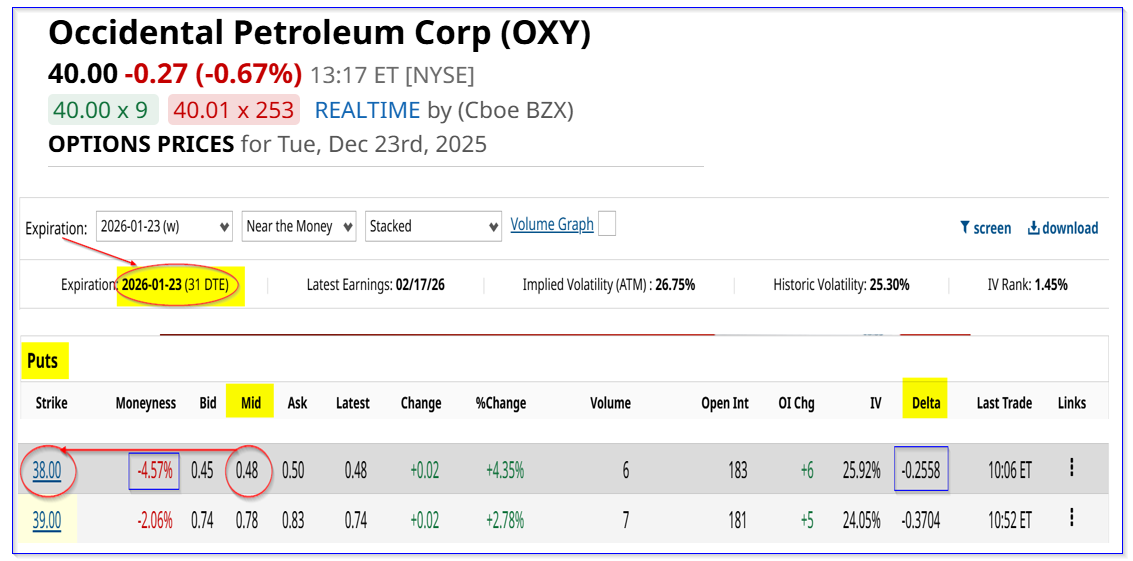Open the 39.00 strike link
This screenshot has width=1133, height=561.
(x=46, y=520)
